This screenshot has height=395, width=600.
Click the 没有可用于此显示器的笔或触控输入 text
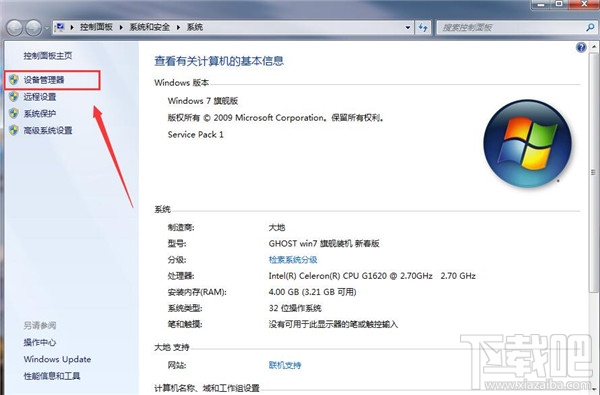pyautogui.click(x=333, y=324)
